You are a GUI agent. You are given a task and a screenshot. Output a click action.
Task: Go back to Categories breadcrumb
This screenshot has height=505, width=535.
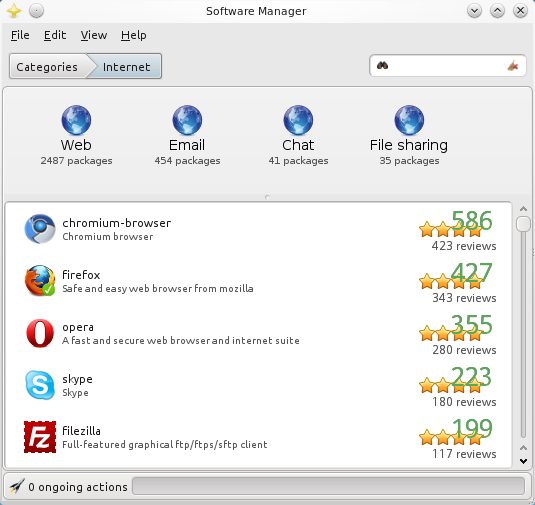(47, 67)
